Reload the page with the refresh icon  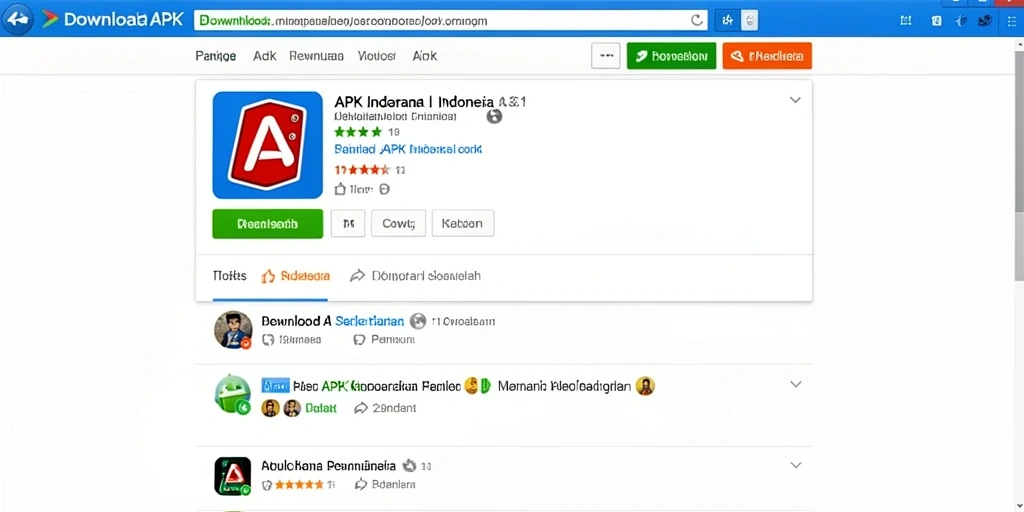[x=696, y=20]
